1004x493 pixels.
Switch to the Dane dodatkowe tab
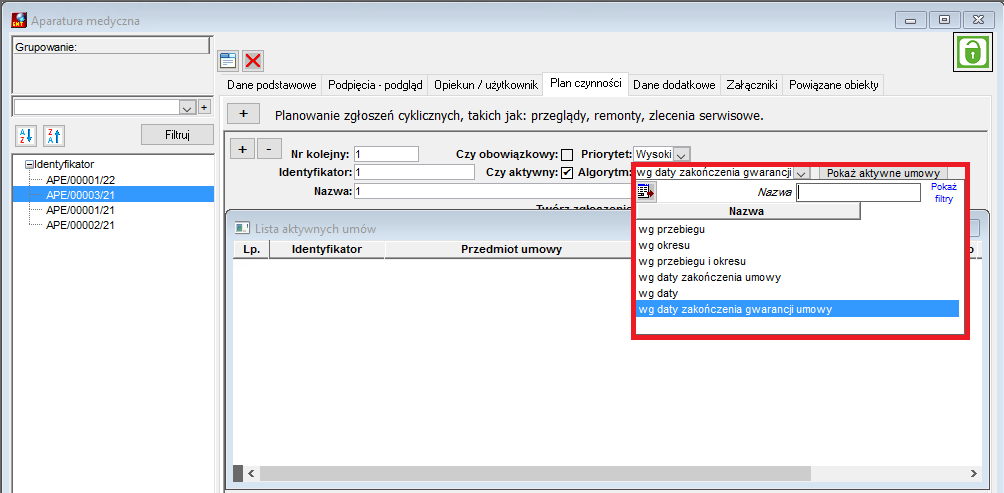(x=674, y=85)
